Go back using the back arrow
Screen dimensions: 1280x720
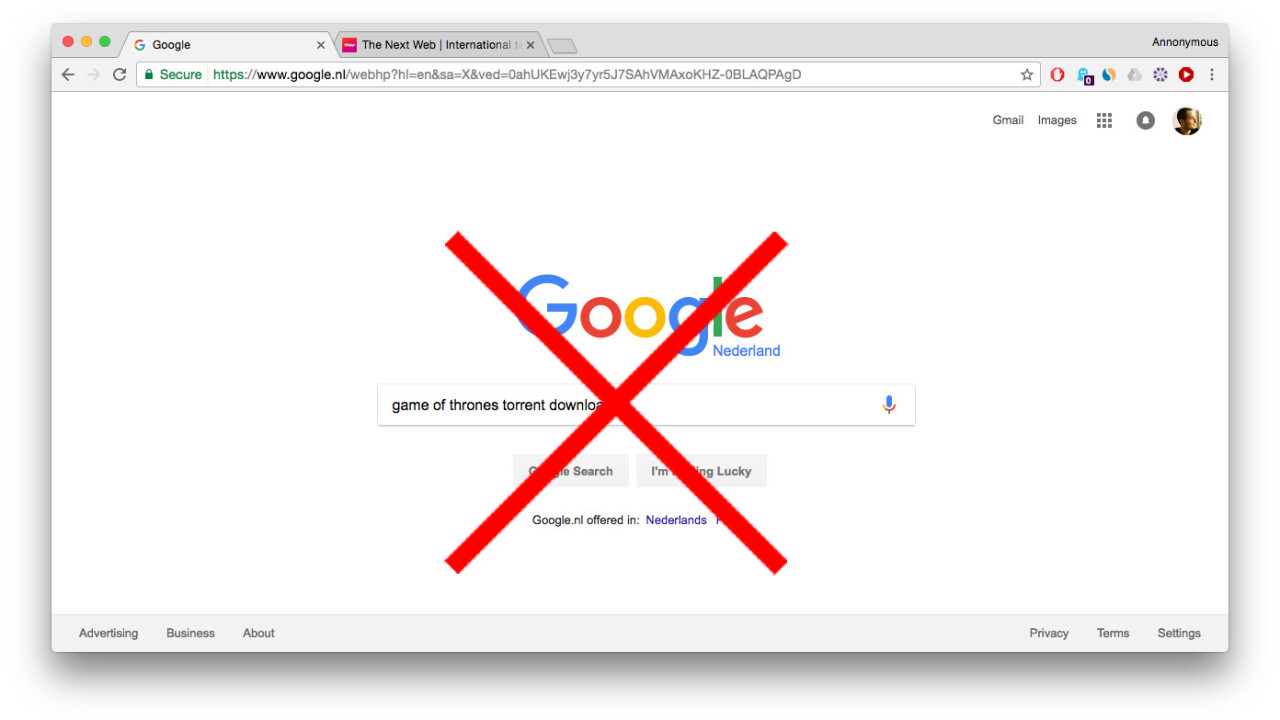coord(68,75)
